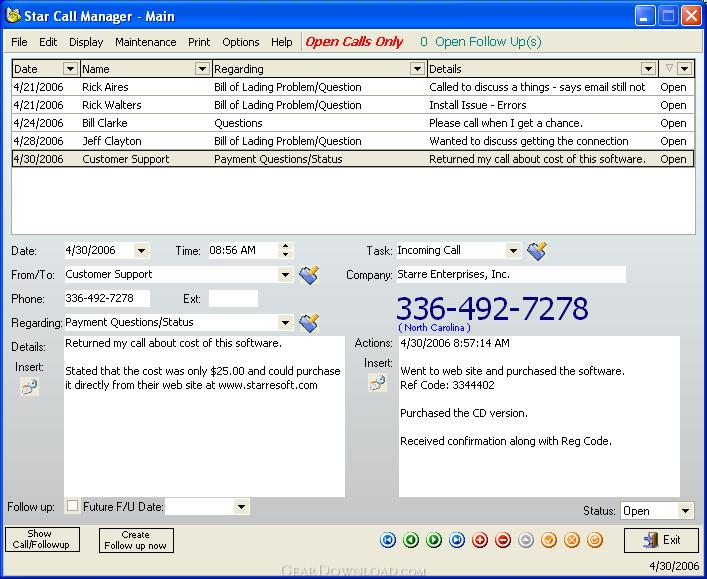The height and width of the screenshot is (579, 707).
Task: Open Task list editor icon
Action: click(x=537, y=251)
